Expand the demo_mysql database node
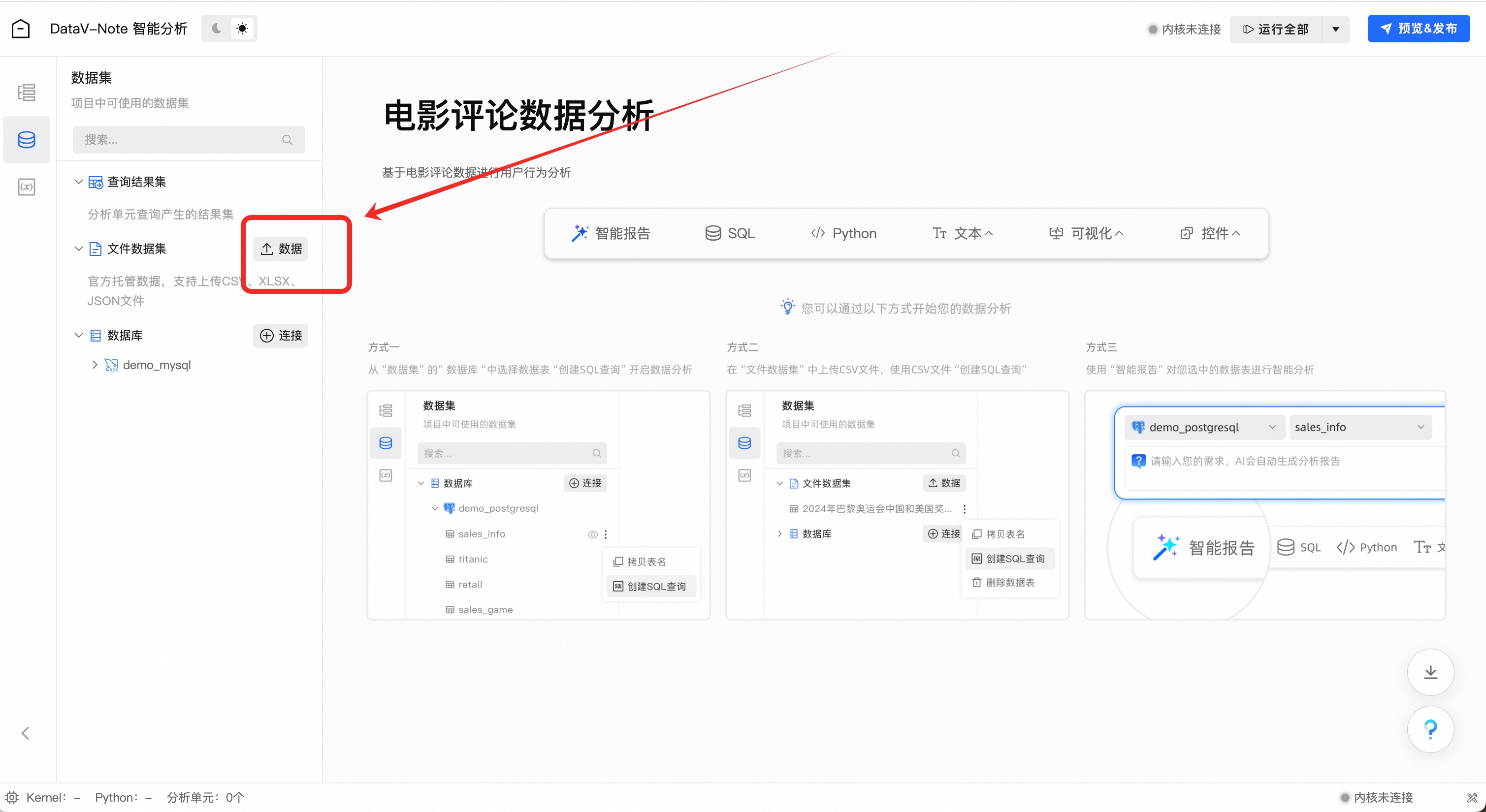The width and height of the screenshot is (1486, 812). (95, 365)
